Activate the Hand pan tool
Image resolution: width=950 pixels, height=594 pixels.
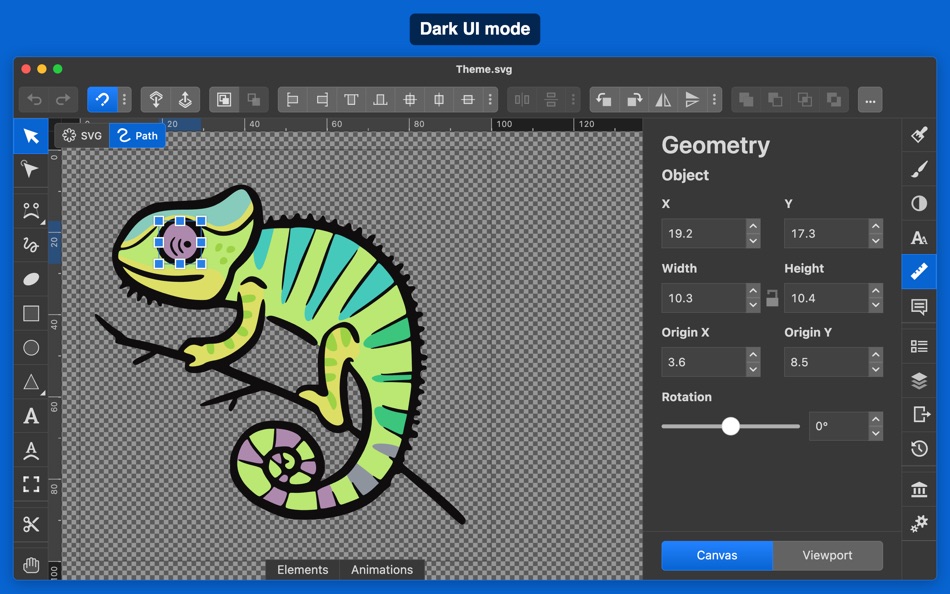pos(30,565)
